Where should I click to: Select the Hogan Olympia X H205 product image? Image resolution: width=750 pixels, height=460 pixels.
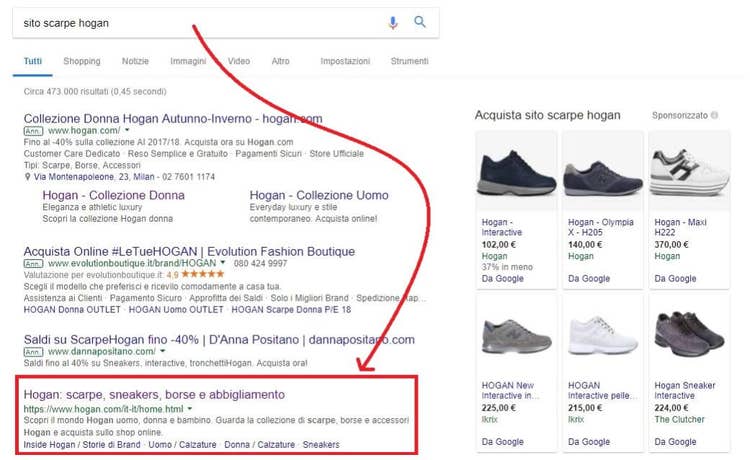click(x=603, y=173)
